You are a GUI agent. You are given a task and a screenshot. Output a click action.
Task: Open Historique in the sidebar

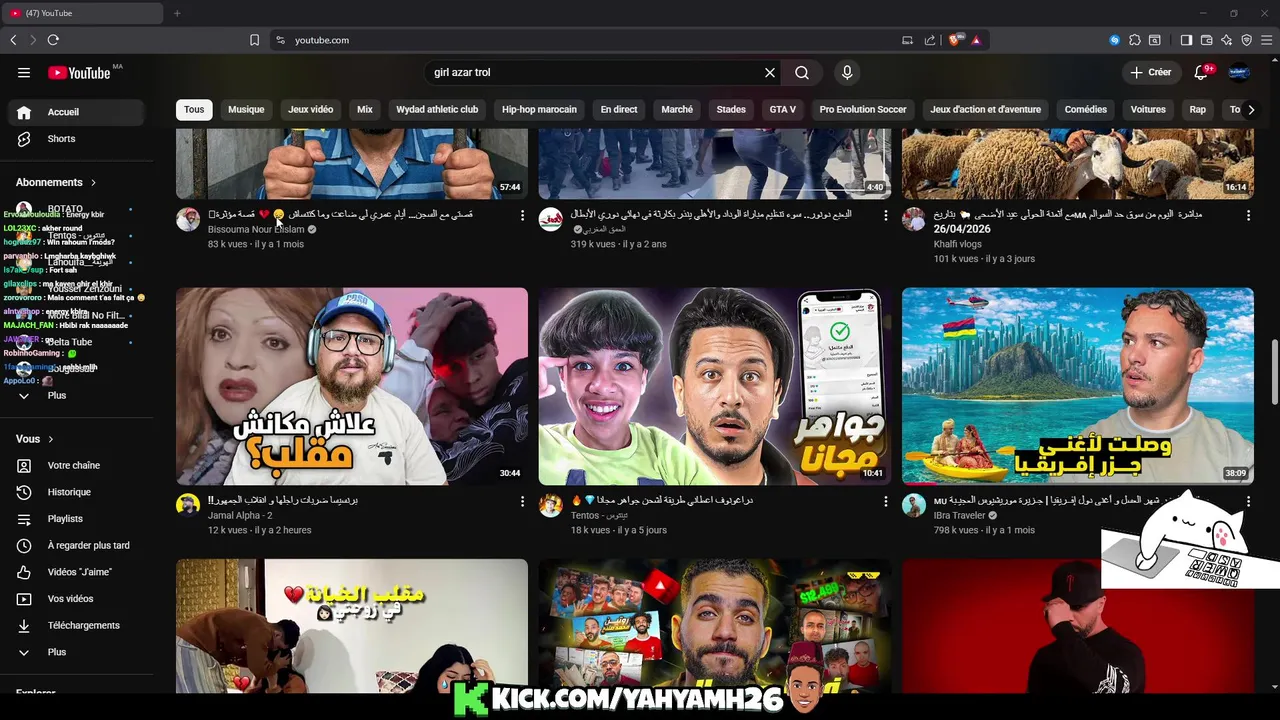pos(77,492)
